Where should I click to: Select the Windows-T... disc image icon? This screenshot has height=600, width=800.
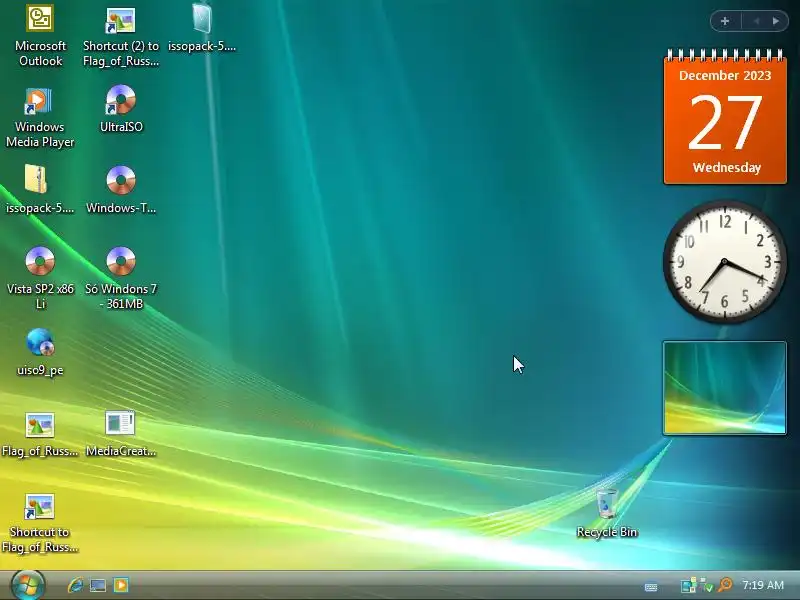121,189
